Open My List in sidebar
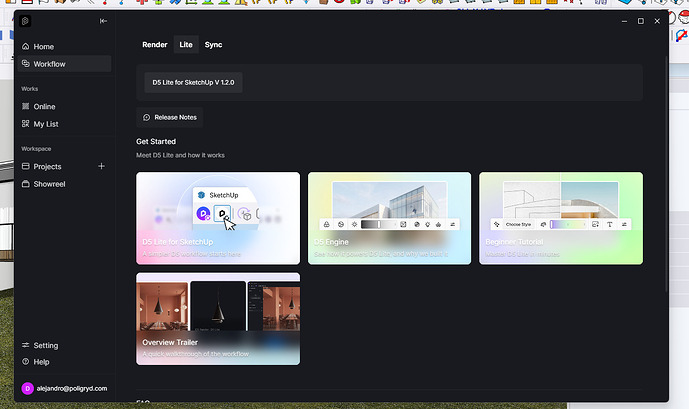The width and height of the screenshot is (689, 409). [x=64, y=124]
